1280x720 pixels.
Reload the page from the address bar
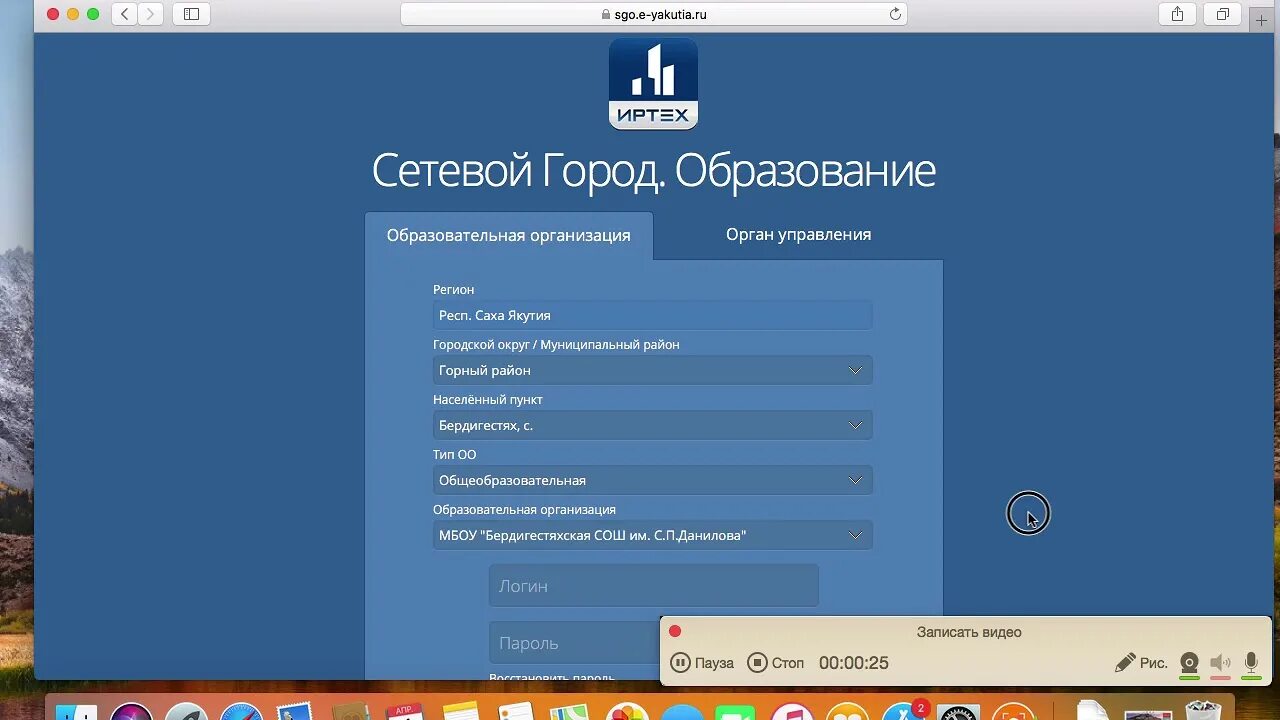(895, 14)
